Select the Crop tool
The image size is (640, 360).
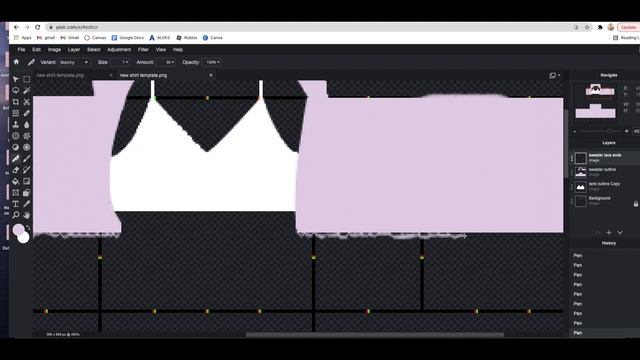pyautogui.click(x=16, y=102)
